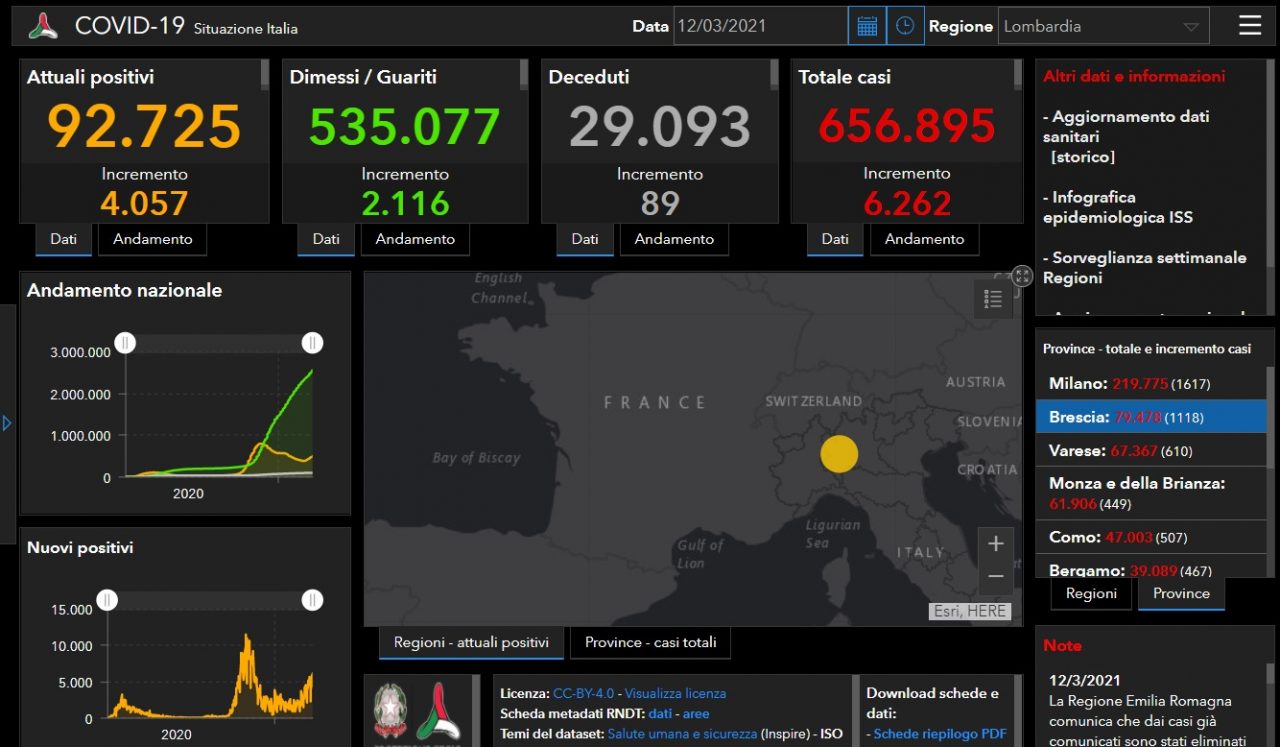1280x747 pixels.
Task: Select Brescia in the province list
Action: (x=1150, y=417)
